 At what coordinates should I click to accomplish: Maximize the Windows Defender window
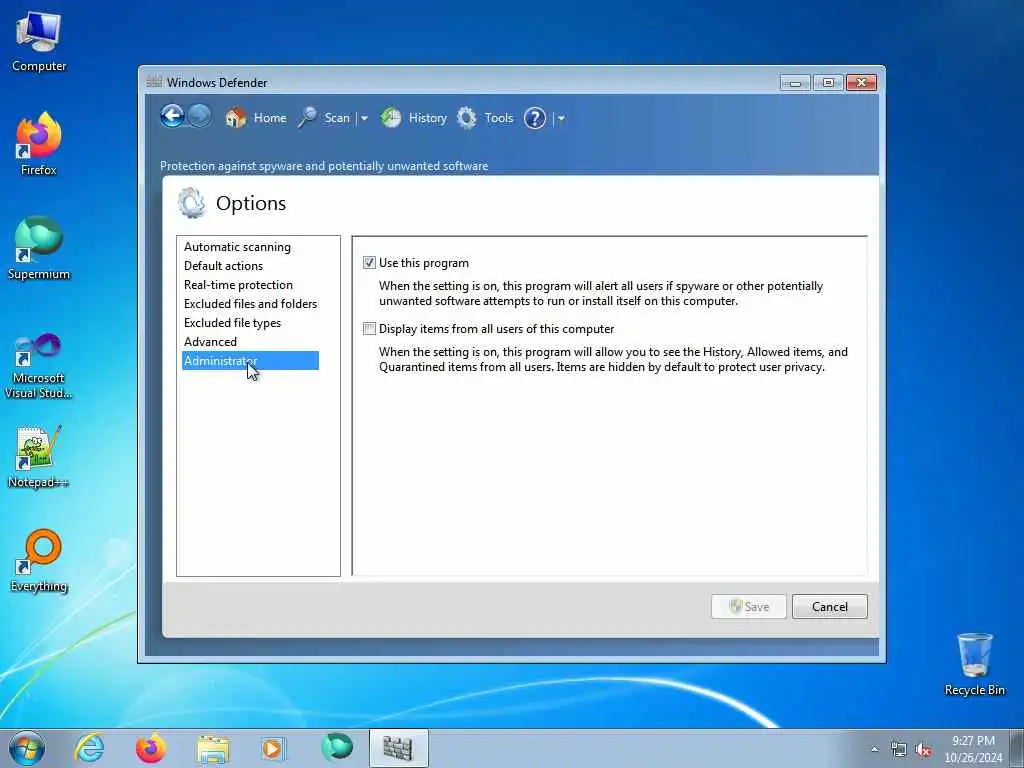click(x=828, y=82)
